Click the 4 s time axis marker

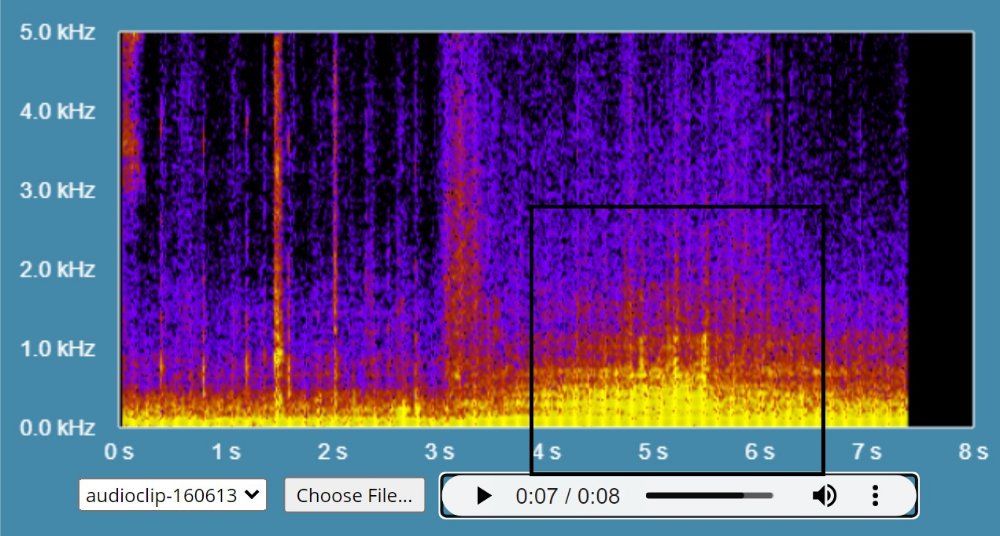point(546,452)
